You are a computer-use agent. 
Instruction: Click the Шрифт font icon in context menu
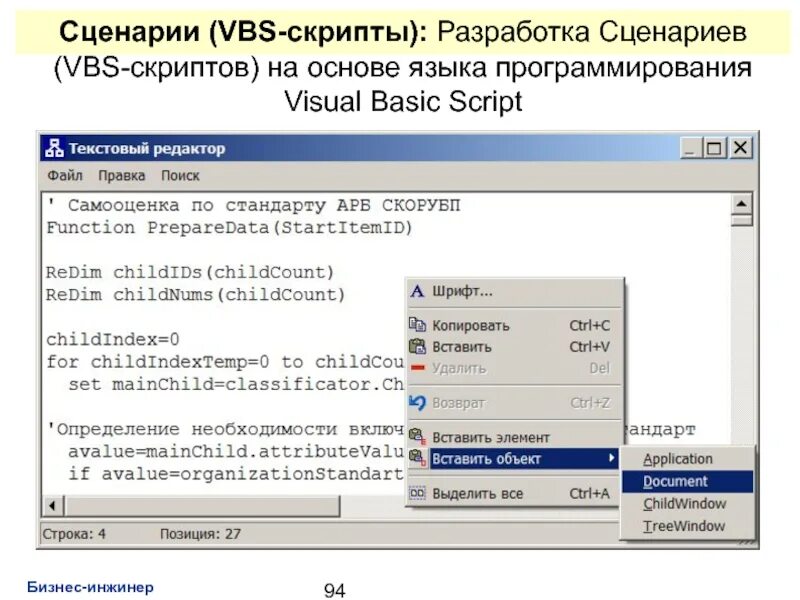417,291
